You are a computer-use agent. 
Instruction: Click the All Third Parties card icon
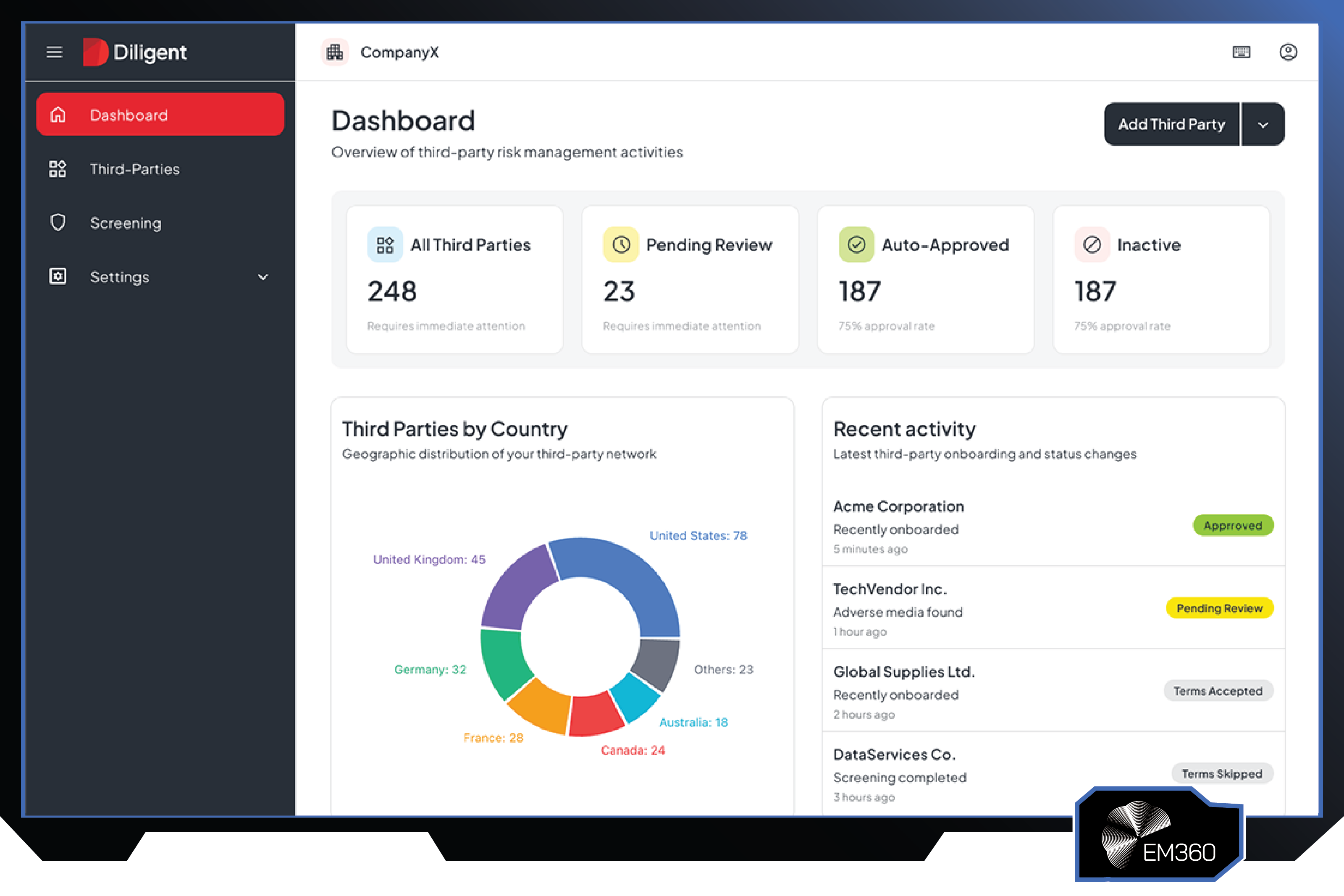(385, 244)
